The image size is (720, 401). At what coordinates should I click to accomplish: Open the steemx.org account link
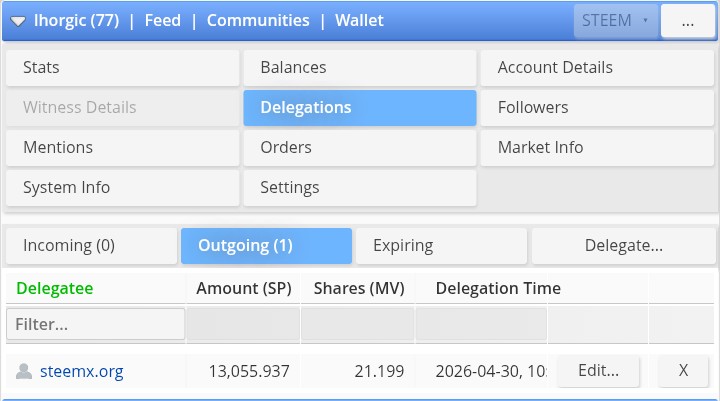point(82,371)
